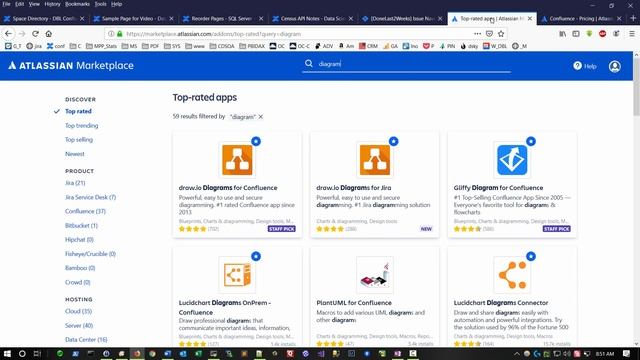
Task: Select Top selling filter
Action: point(79,140)
